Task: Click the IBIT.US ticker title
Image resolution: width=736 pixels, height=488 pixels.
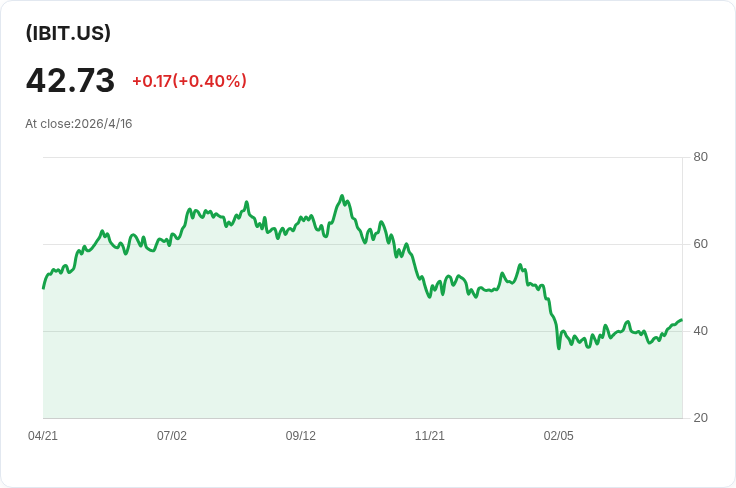Action: [68, 33]
